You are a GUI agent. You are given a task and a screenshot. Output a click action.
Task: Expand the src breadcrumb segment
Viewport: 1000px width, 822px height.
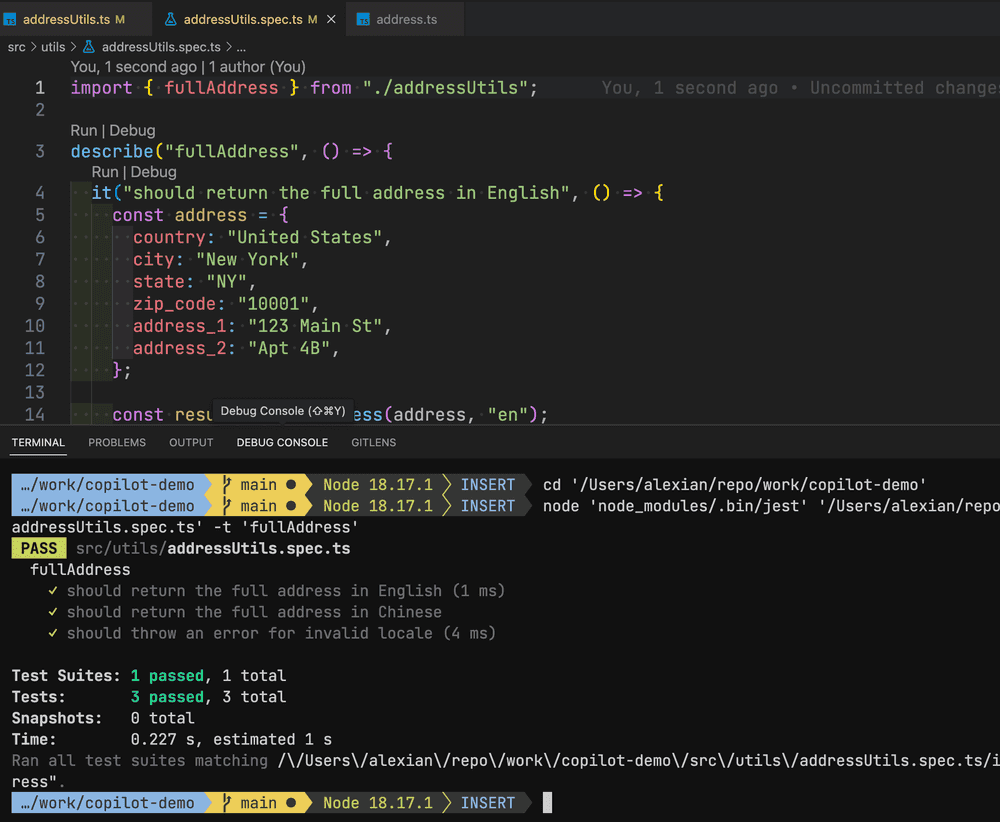17,47
